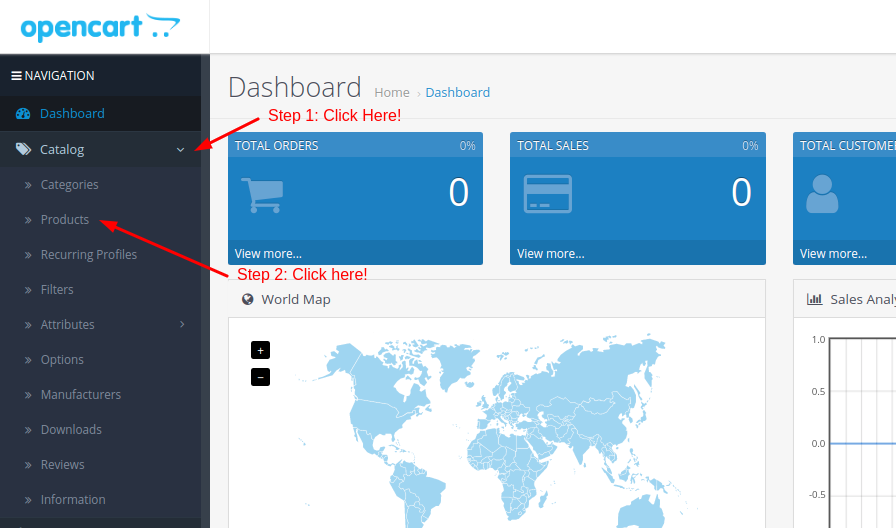This screenshot has width=896, height=528.
Task: Click the shopping cart icon in Total Orders
Action: [x=262, y=195]
